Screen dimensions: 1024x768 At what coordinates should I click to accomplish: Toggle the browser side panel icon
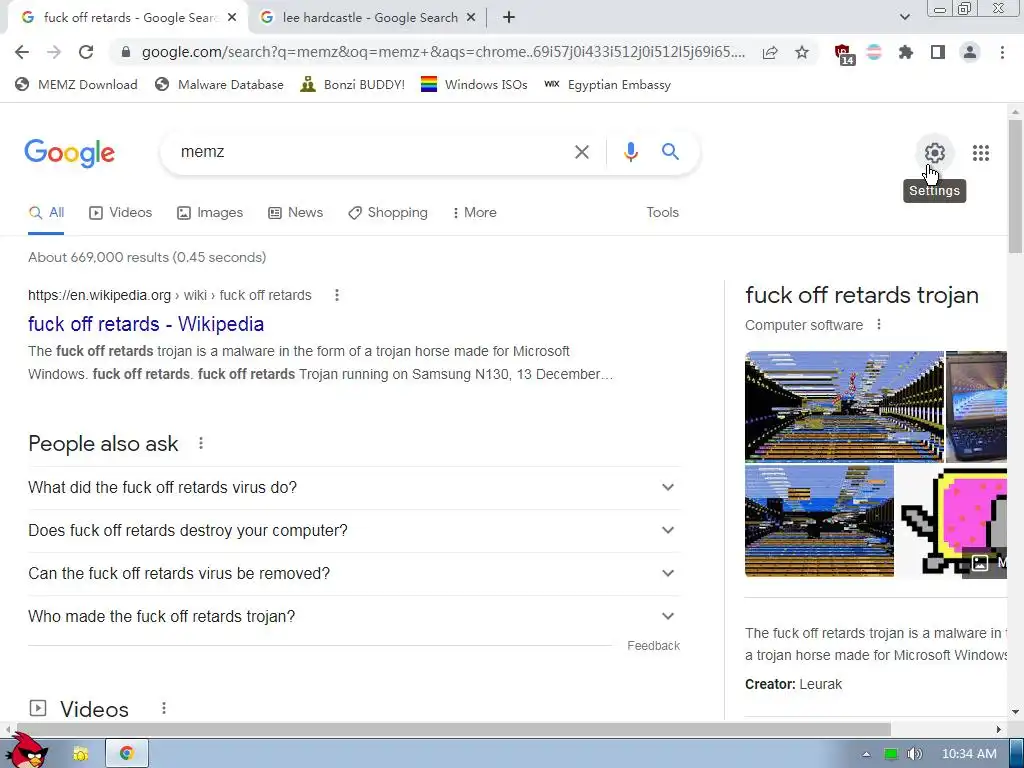(x=938, y=52)
